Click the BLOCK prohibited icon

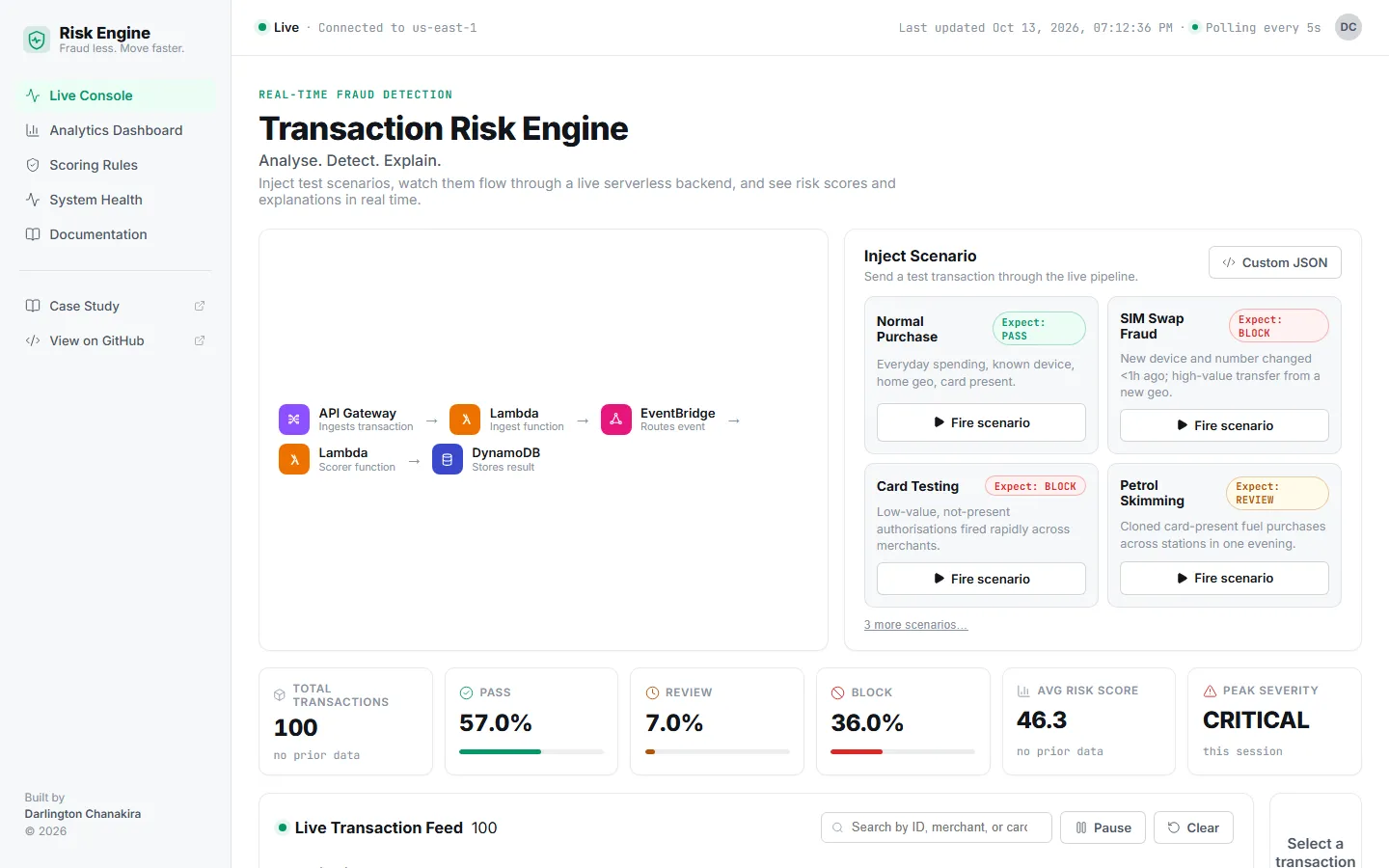click(837, 692)
